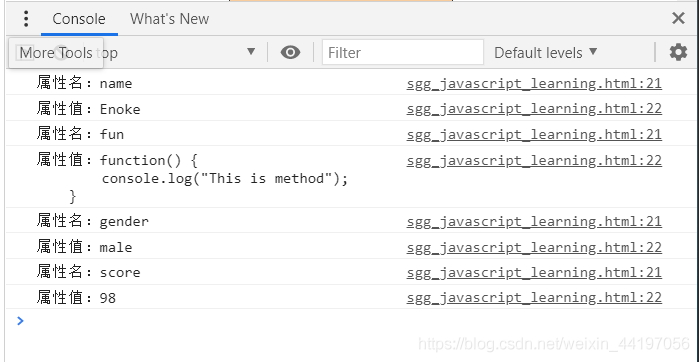Open source link for the 98 row
This screenshot has width=699, height=362.
tap(534, 298)
